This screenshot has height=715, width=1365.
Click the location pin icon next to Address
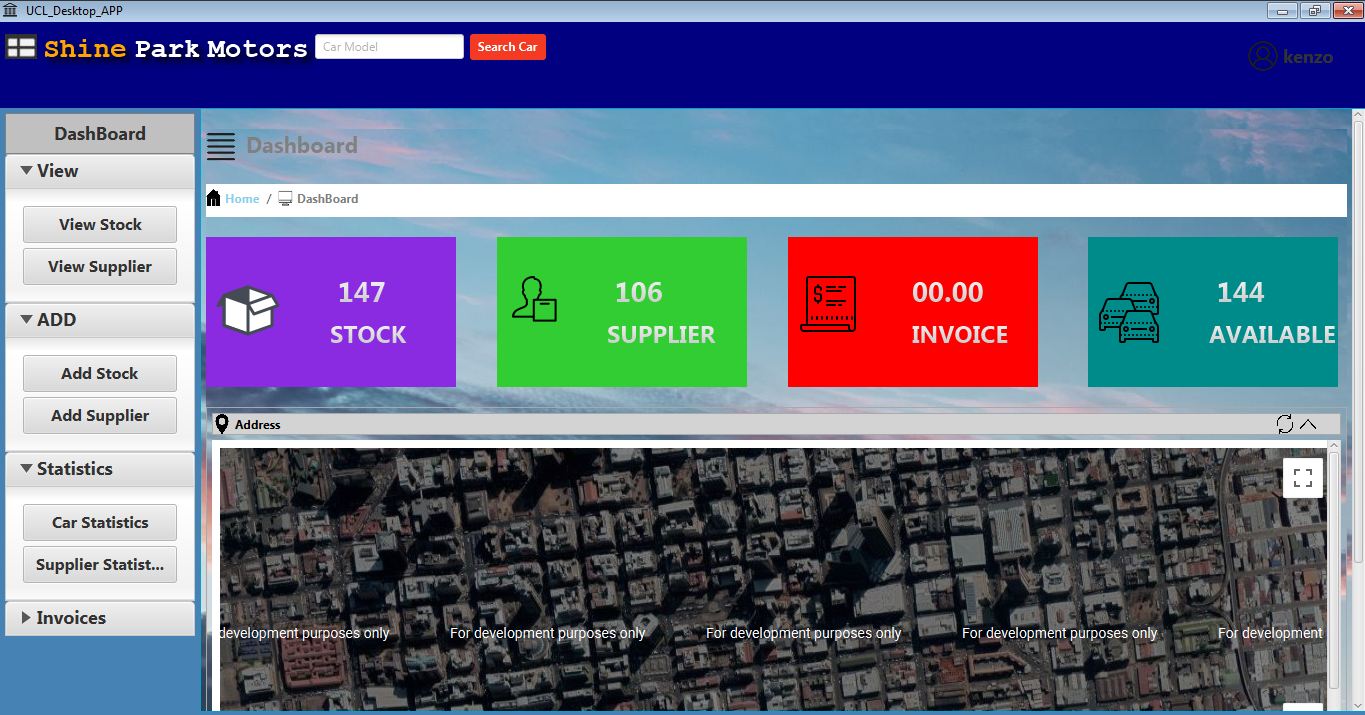tap(221, 423)
